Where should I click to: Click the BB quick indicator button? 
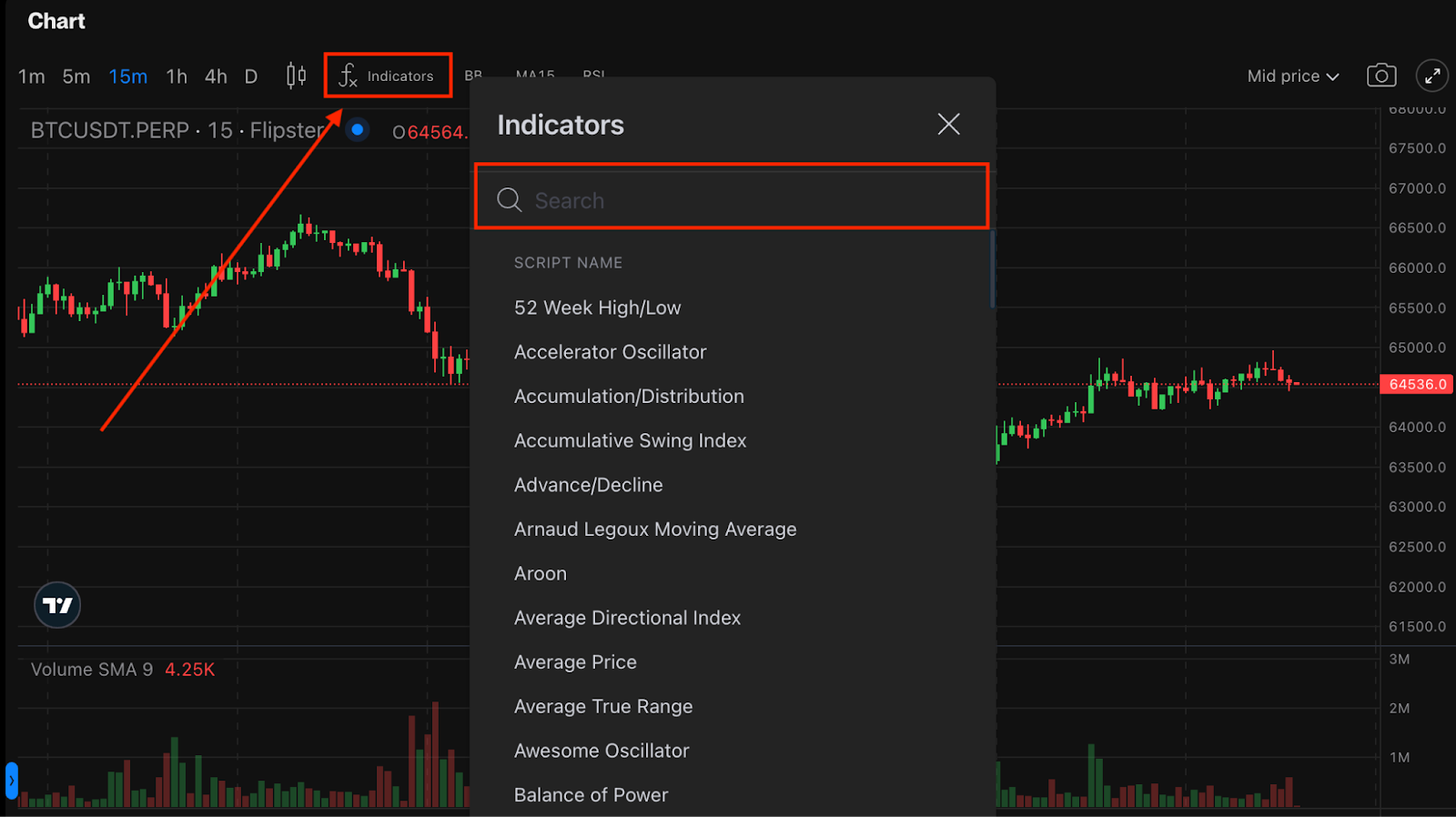pos(473,76)
